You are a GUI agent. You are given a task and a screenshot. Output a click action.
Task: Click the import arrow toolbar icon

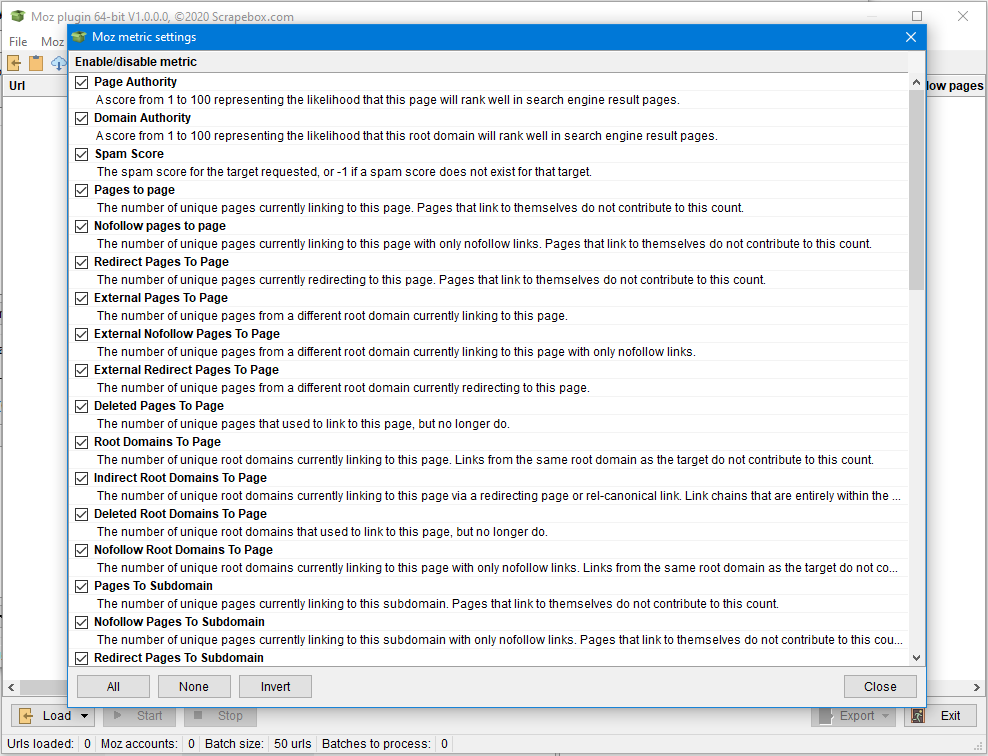[x=14, y=62]
